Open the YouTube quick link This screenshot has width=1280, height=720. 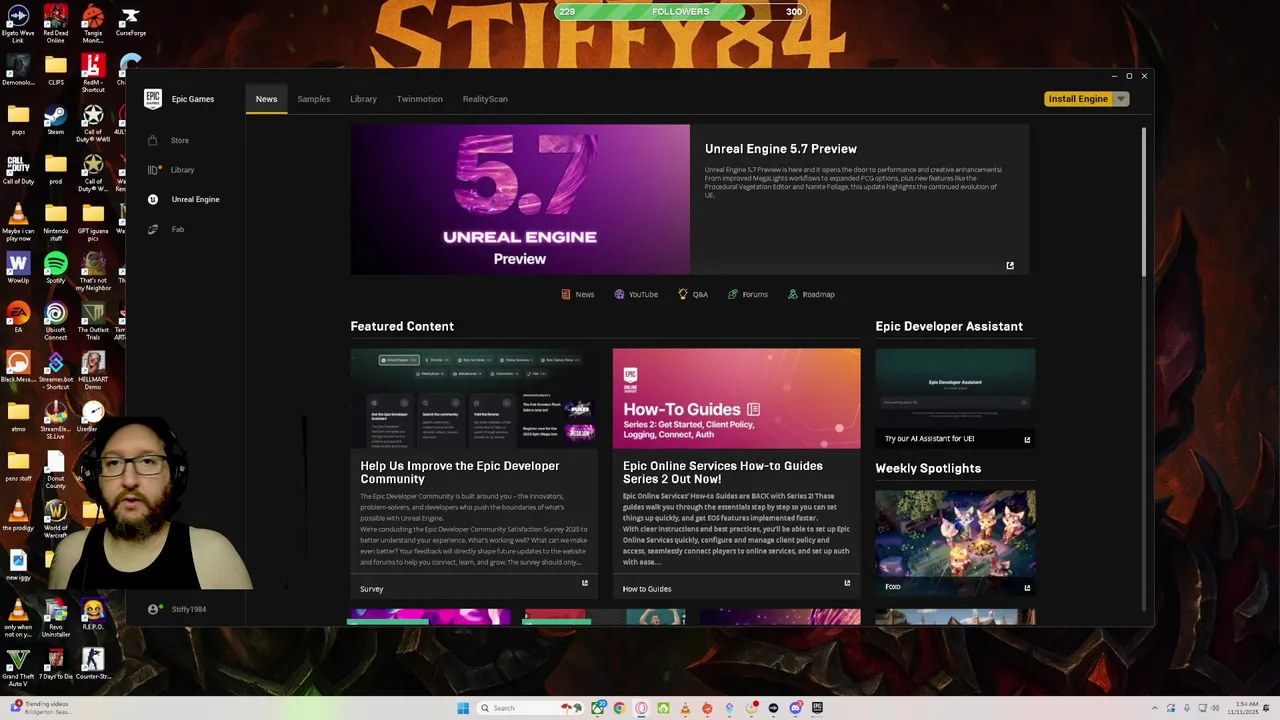coord(636,294)
